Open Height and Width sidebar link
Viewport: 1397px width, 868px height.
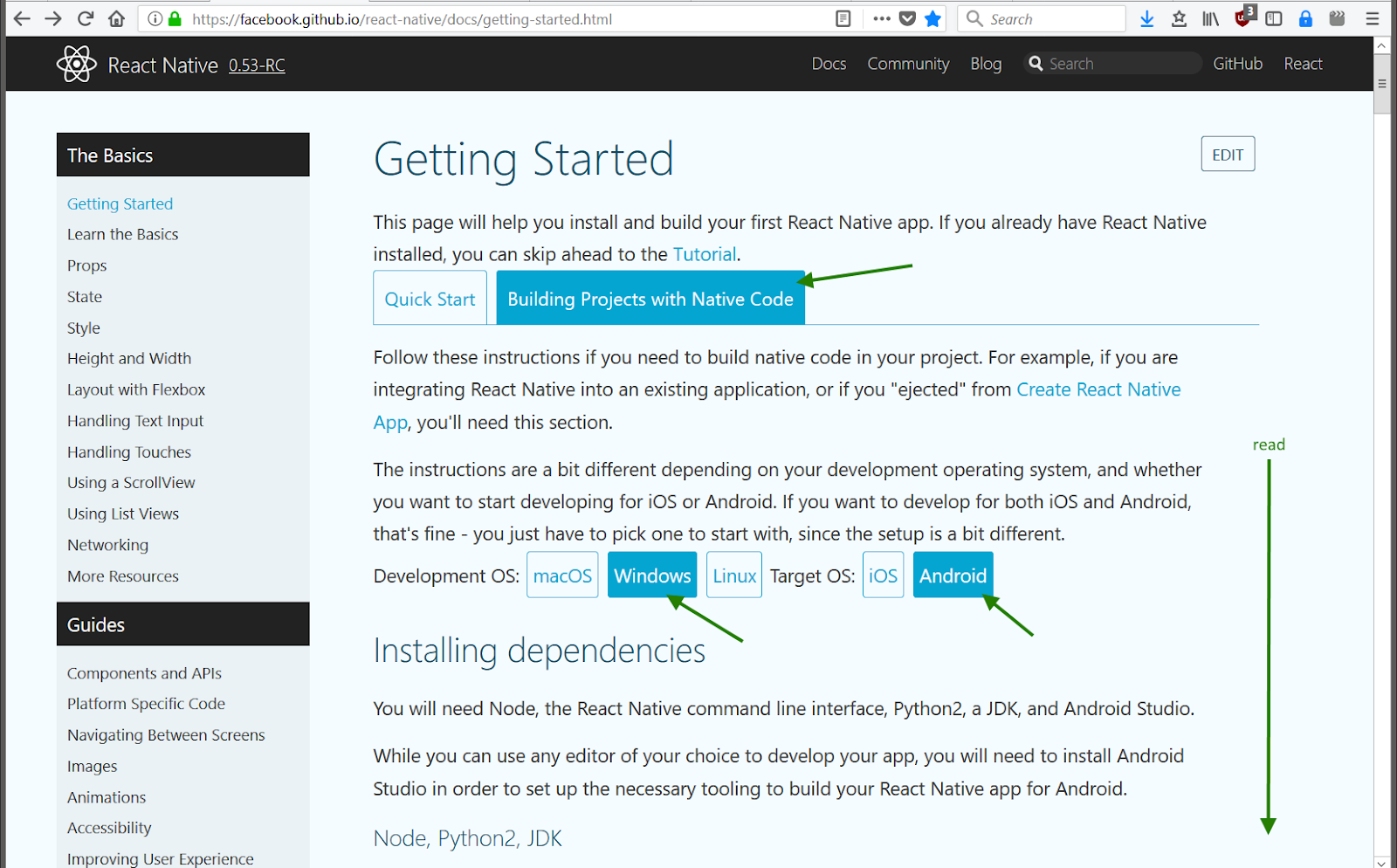click(128, 359)
